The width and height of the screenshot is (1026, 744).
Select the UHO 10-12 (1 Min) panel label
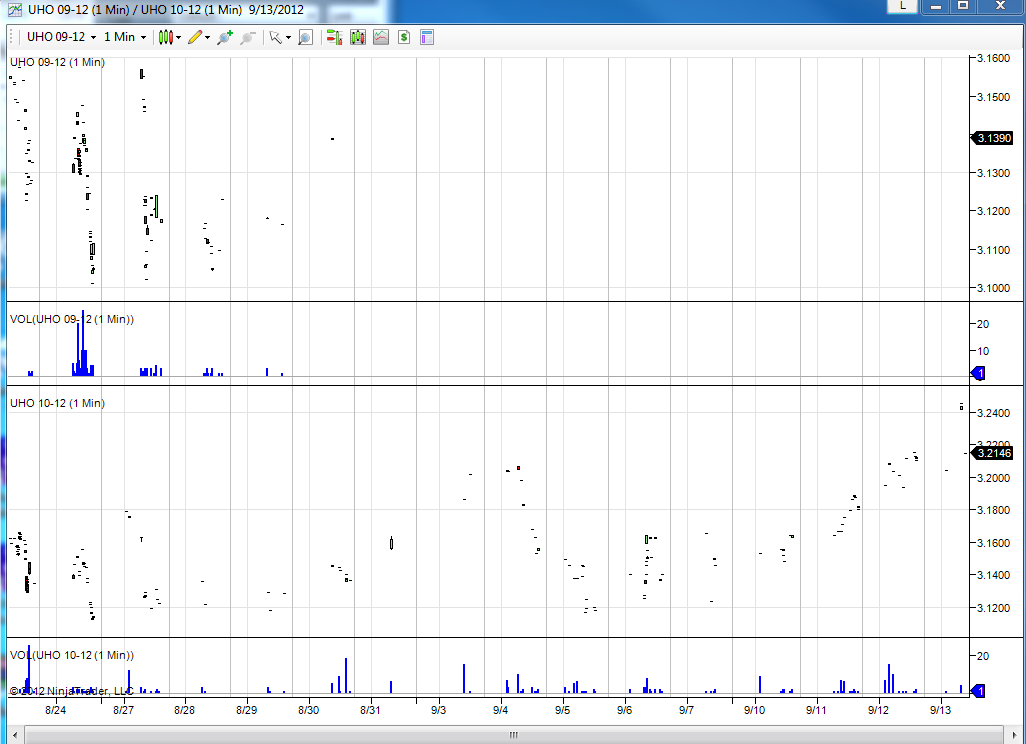pos(58,403)
